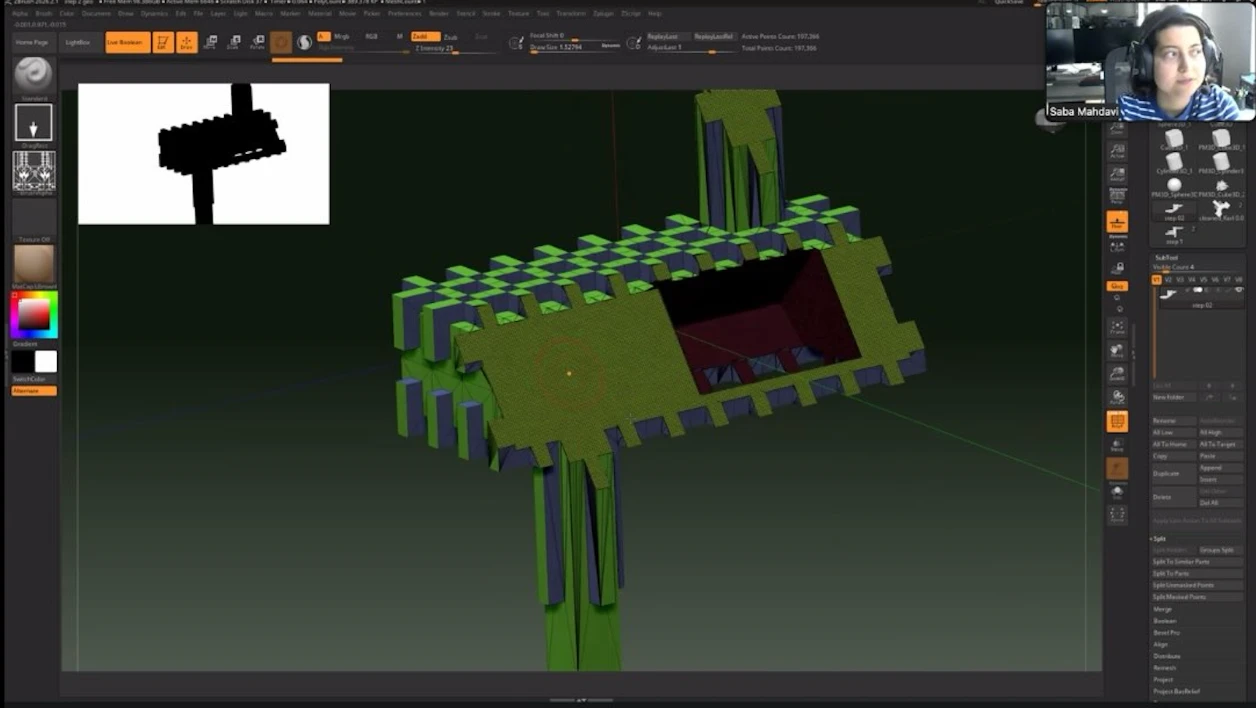This screenshot has height=708, width=1256.
Task: Click the Persp perspective icon
Action: (x=1117, y=198)
